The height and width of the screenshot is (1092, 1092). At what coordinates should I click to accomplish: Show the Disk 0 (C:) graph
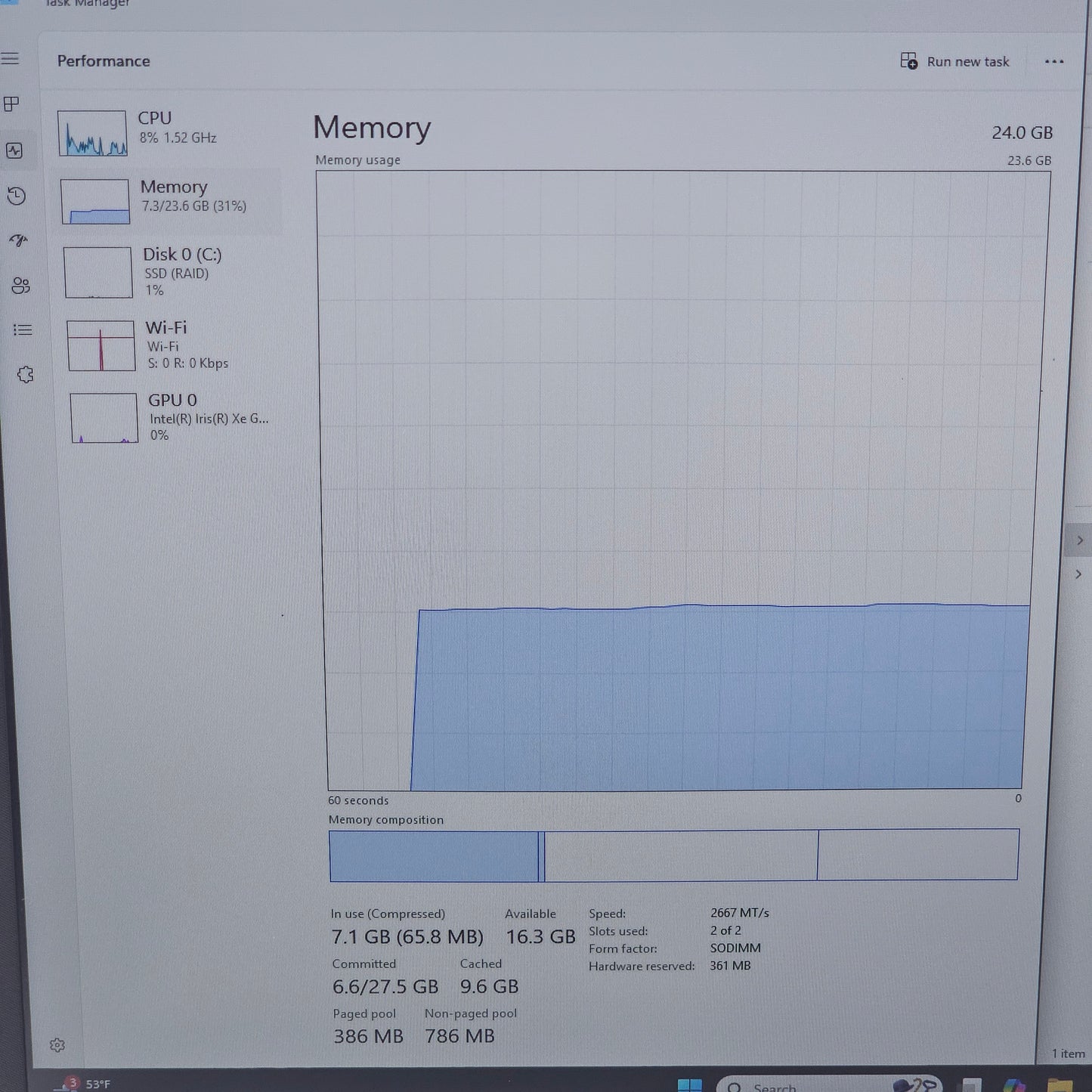[x=172, y=272]
